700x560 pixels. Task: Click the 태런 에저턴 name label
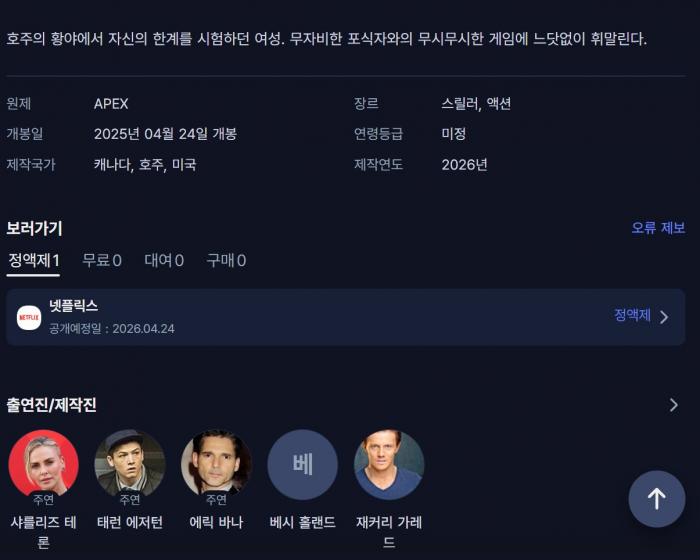click(130, 522)
